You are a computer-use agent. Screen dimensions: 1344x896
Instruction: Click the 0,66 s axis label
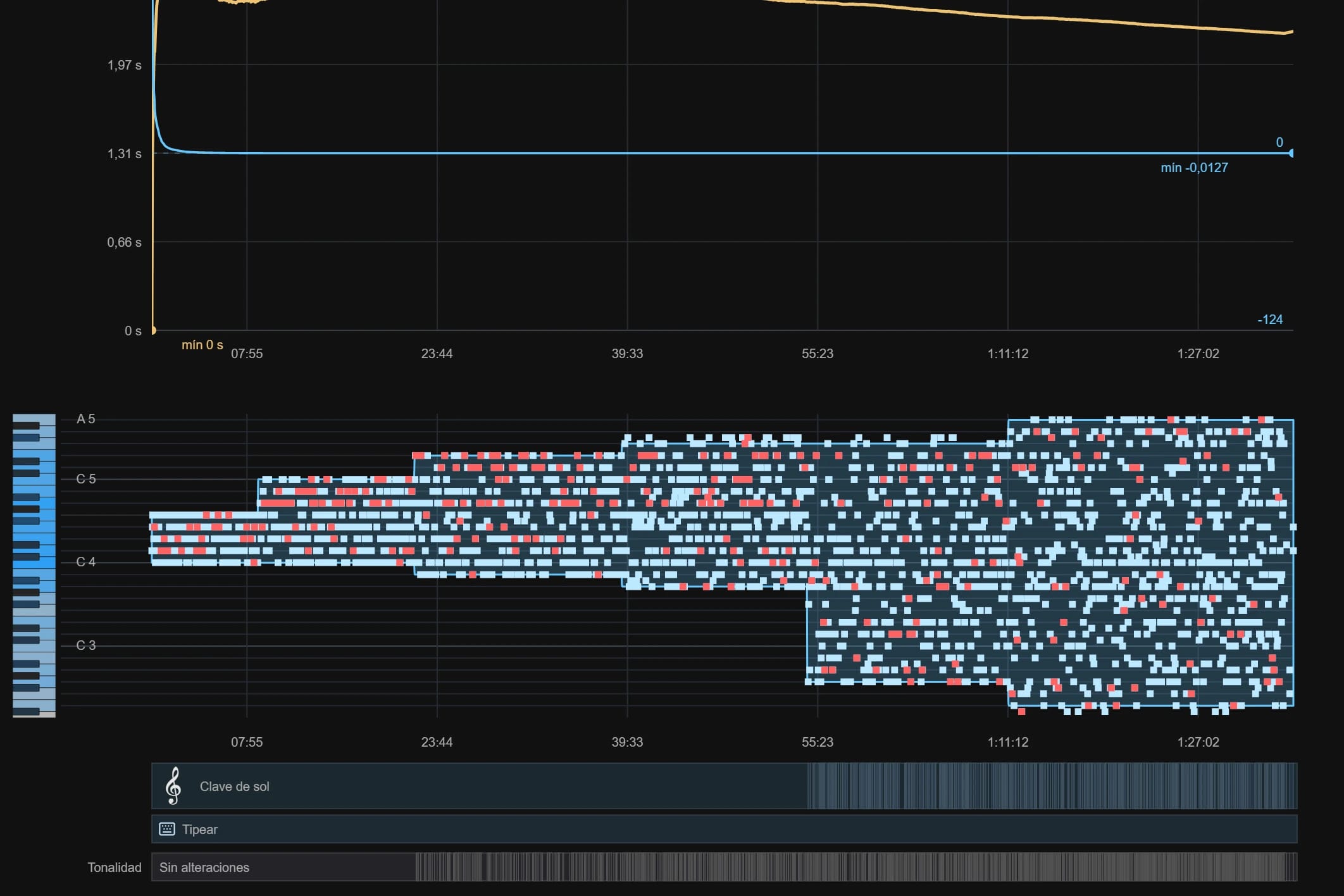tap(125, 242)
